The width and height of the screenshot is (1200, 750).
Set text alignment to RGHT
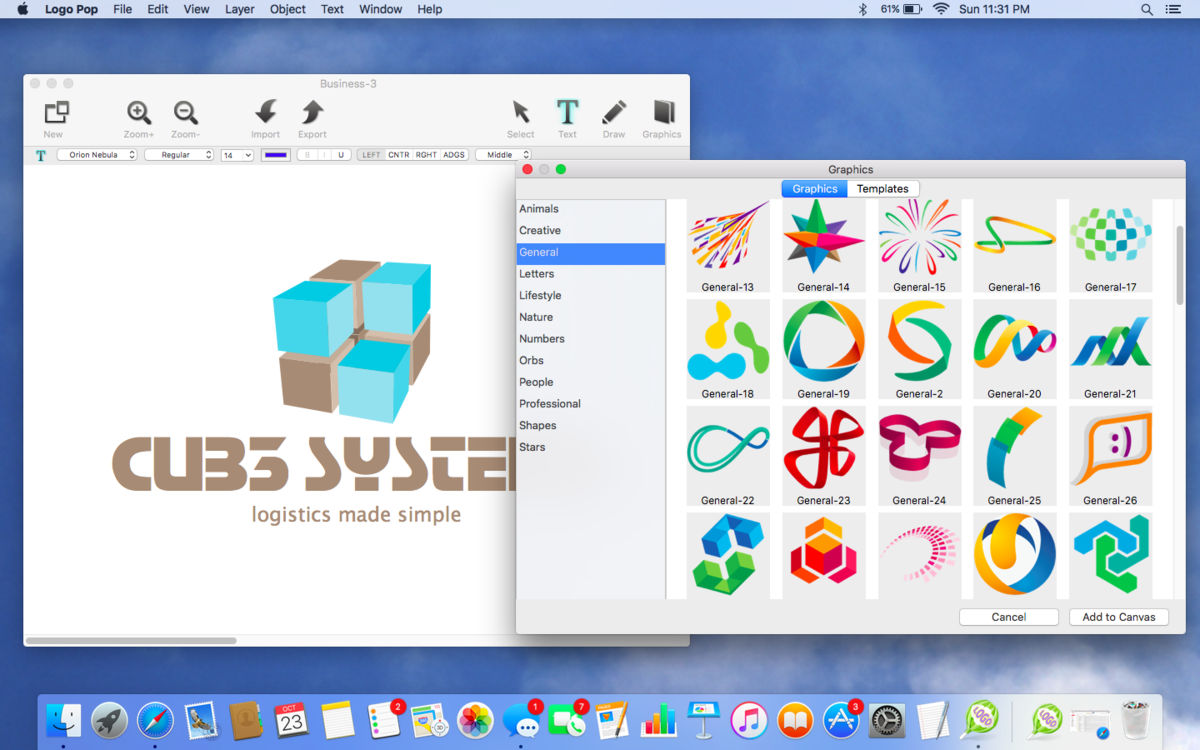coord(426,155)
